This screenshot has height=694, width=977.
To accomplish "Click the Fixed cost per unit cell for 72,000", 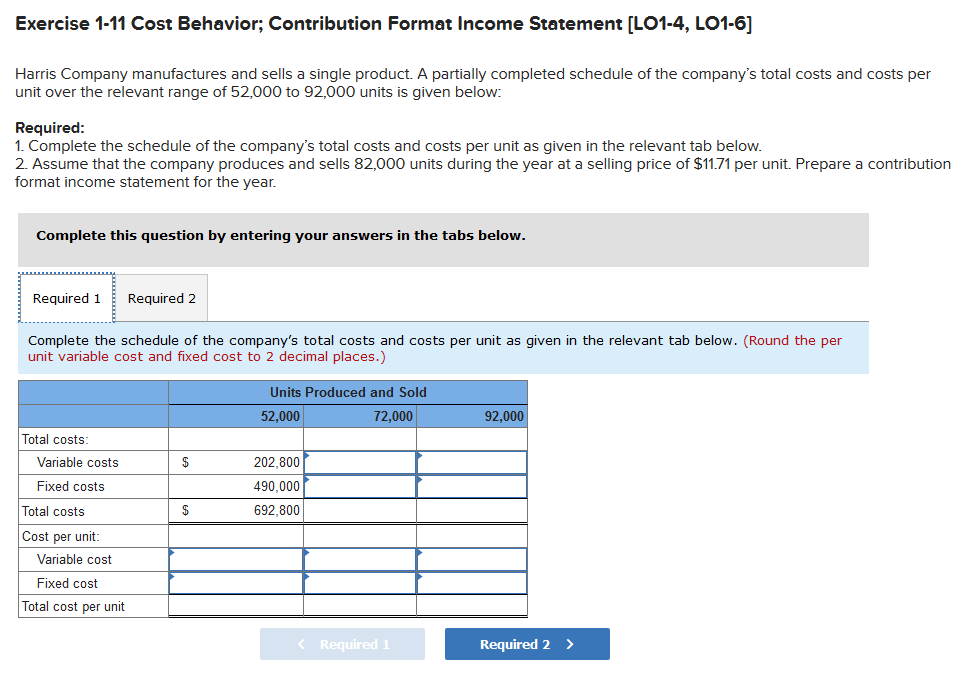I will click(359, 583).
